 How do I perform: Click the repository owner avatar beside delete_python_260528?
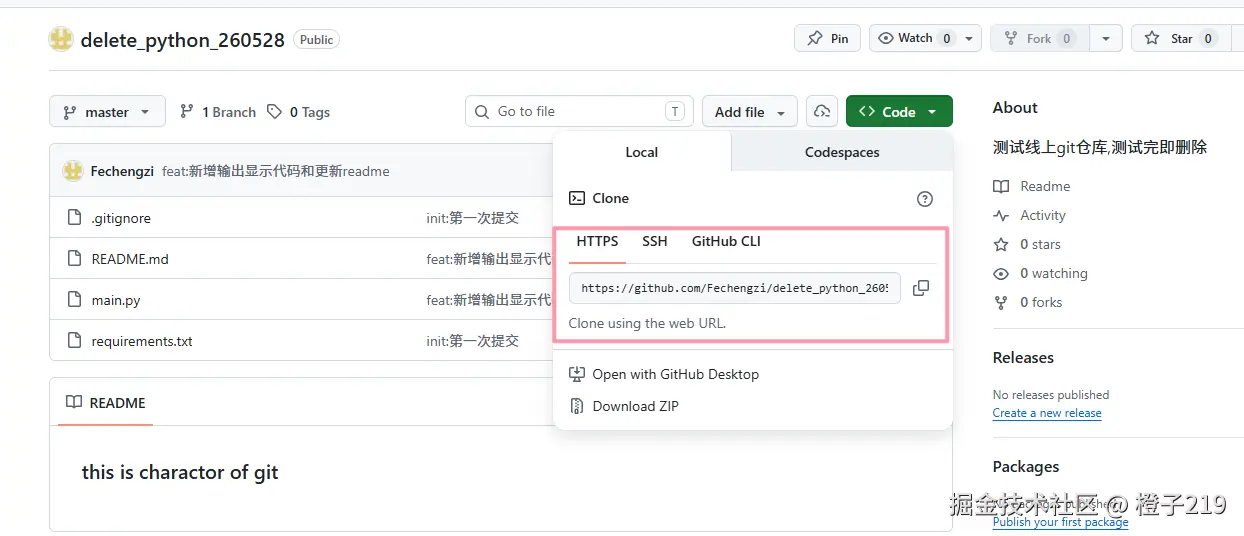pyautogui.click(x=61, y=39)
